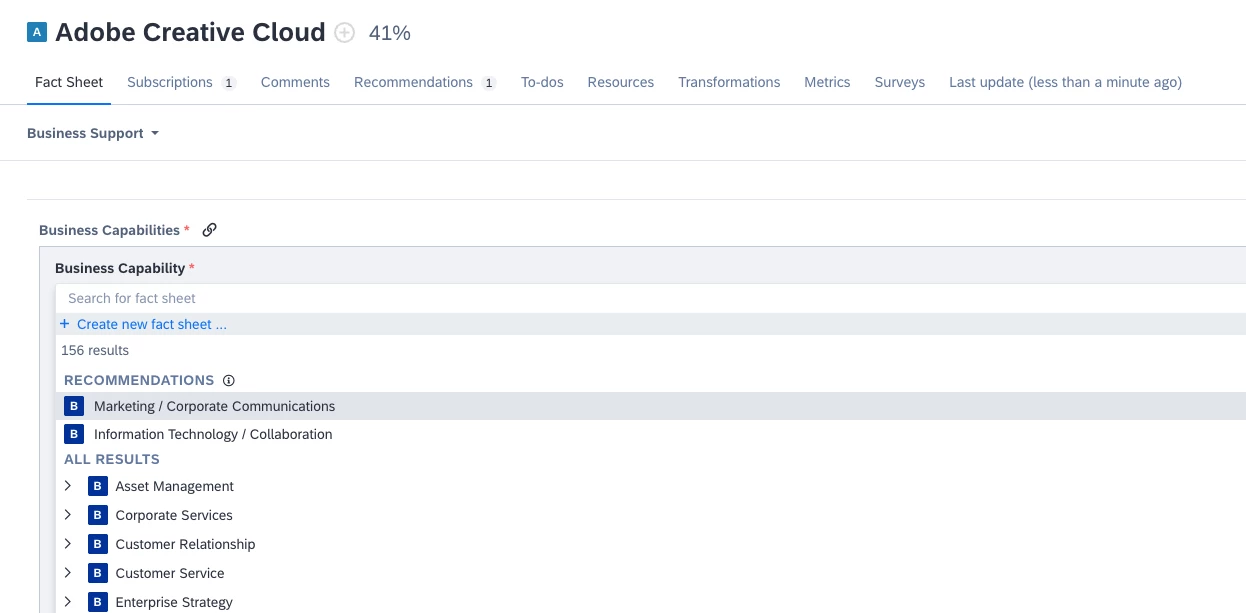The height and width of the screenshot is (613, 1246).
Task: Open the Fact Sheet tab
Action: [x=69, y=82]
